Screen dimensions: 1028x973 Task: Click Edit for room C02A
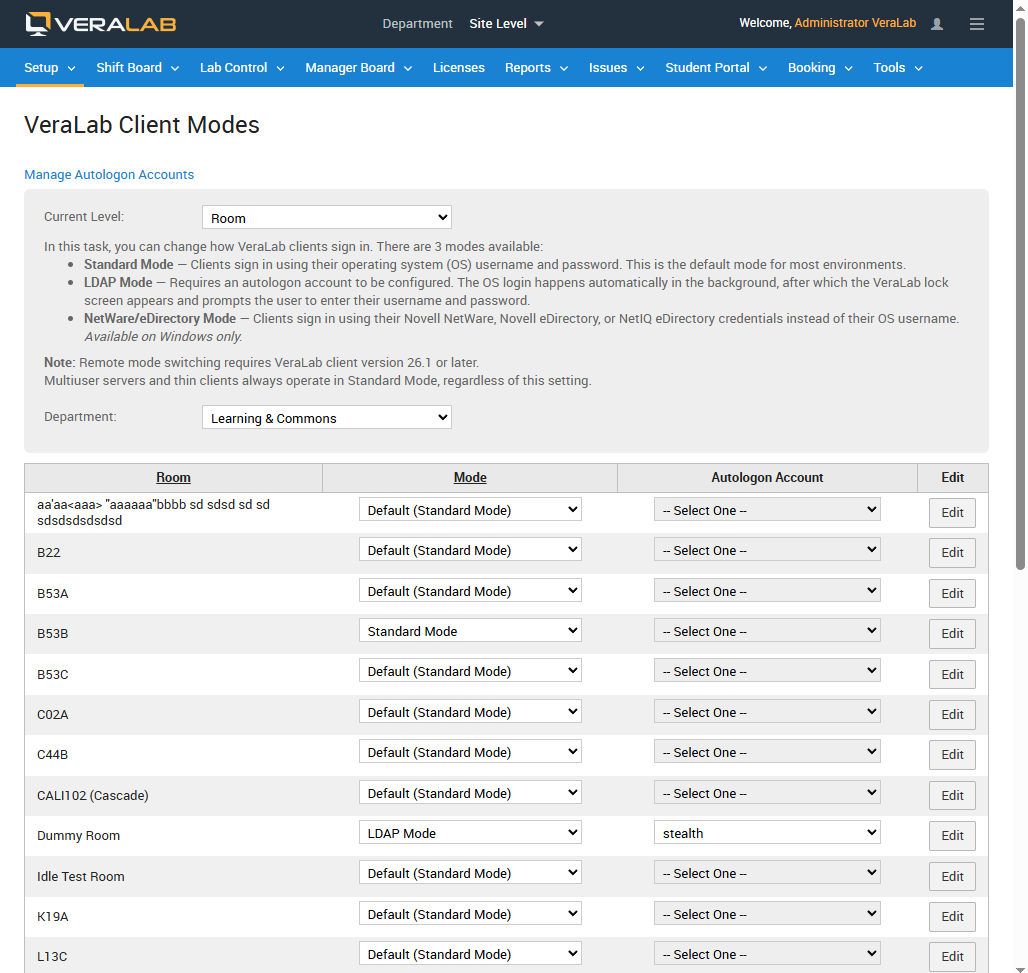point(952,715)
